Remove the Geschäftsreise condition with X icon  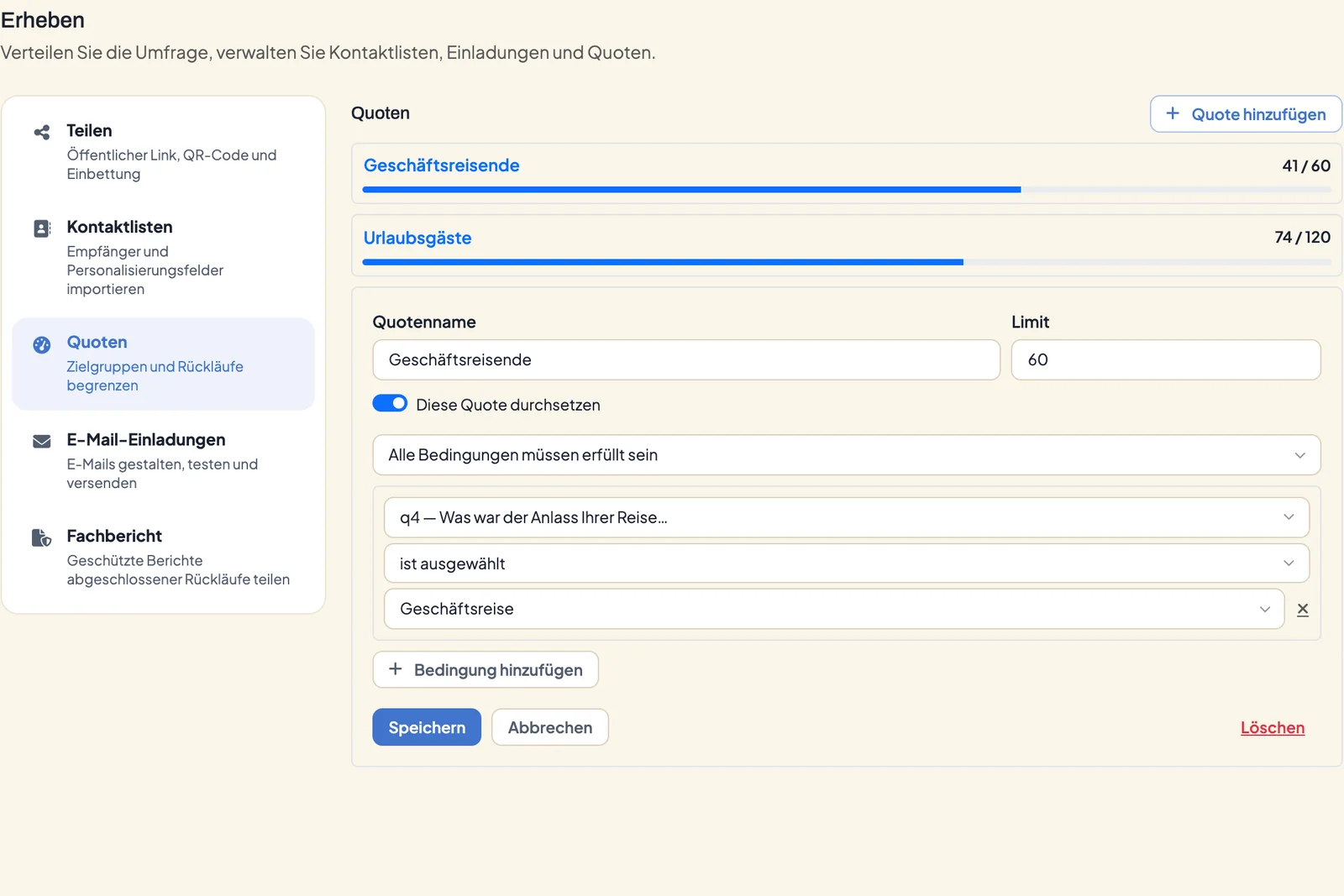1302,610
